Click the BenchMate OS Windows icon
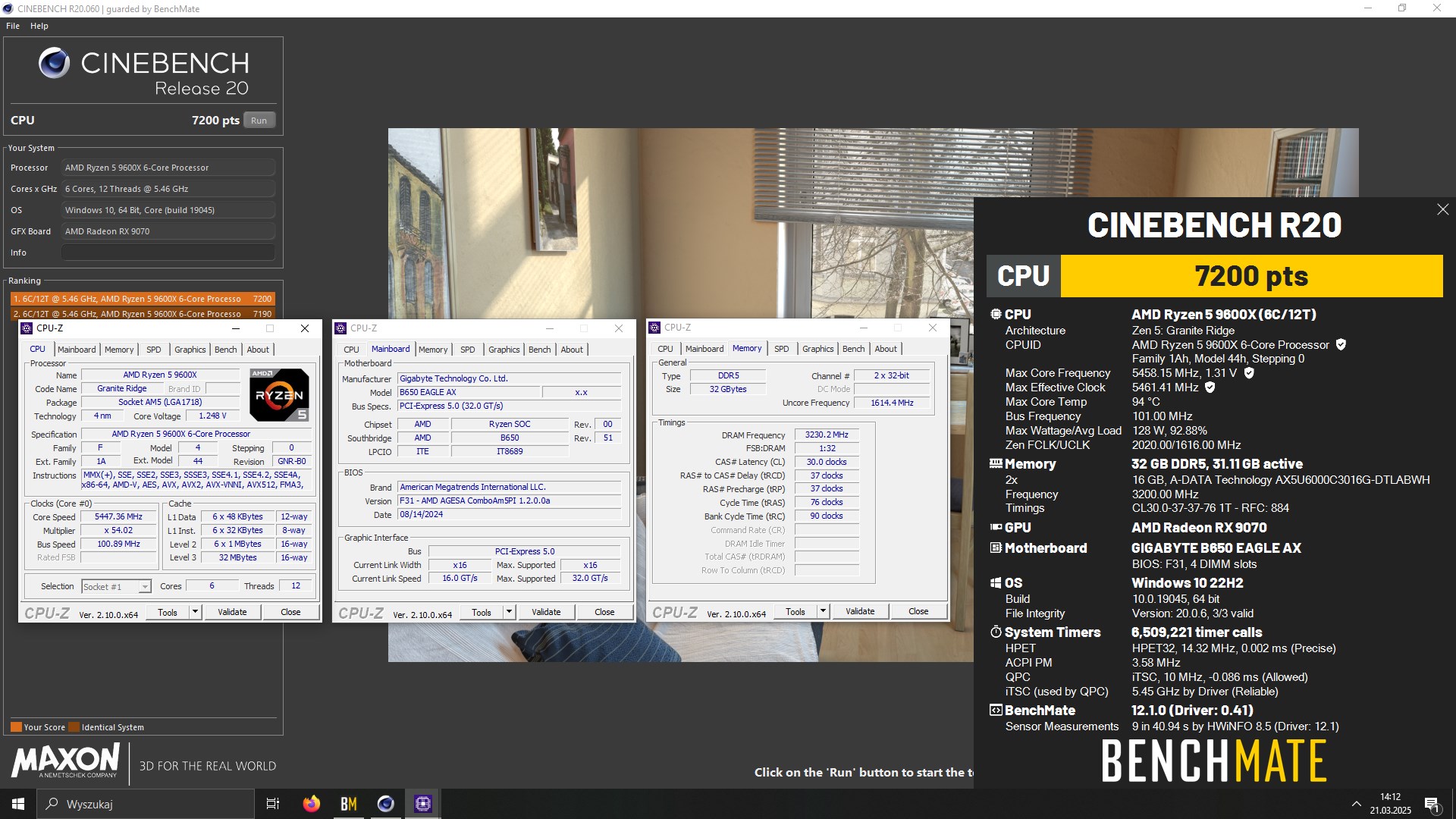 tap(996, 582)
